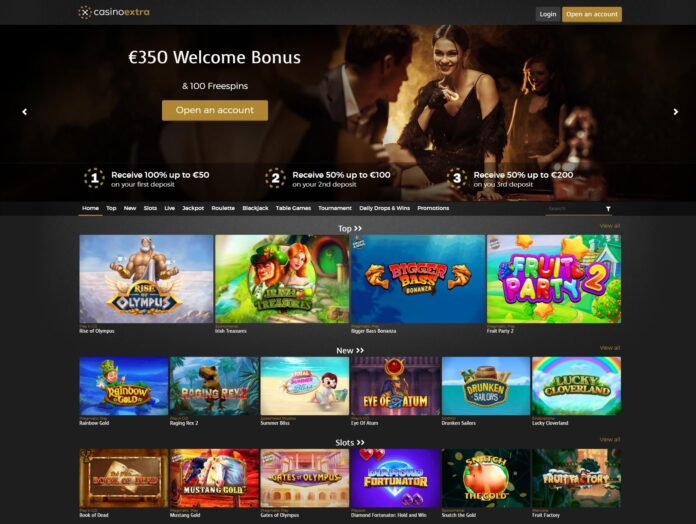
Task: Click the Login button
Action: (x=548, y=14)
